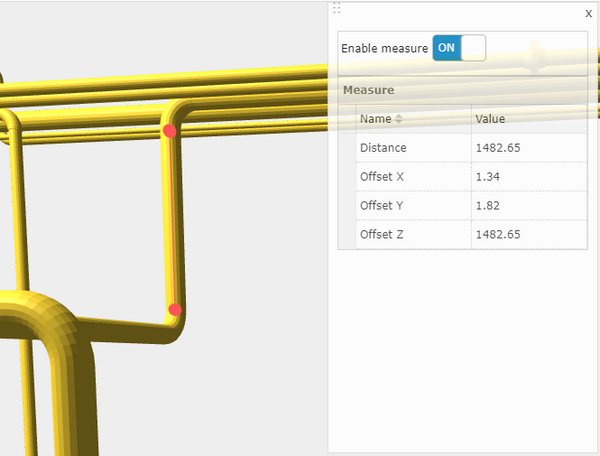This screenshot has height=456, width=600.
Task: Click the lower red measurement point
Action: click(175, 310)
